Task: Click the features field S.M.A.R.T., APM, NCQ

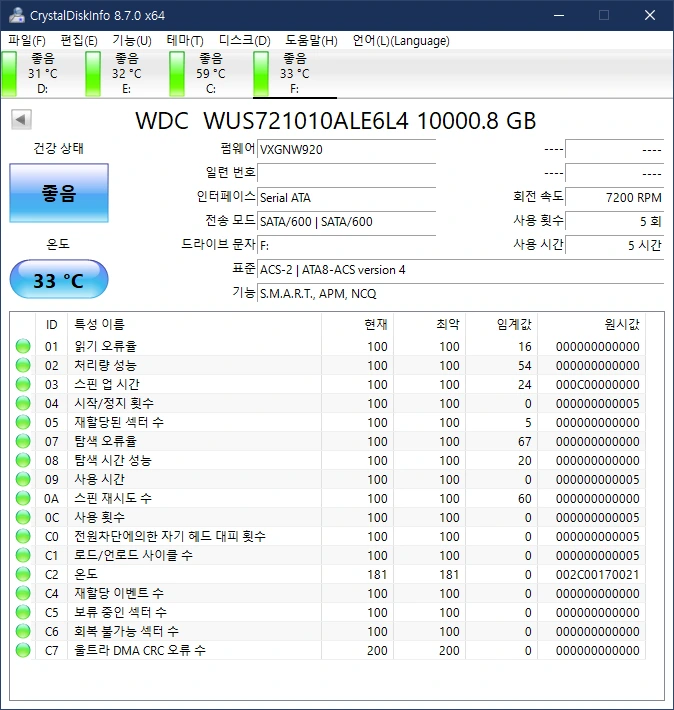Action: (x=461, y=294)
